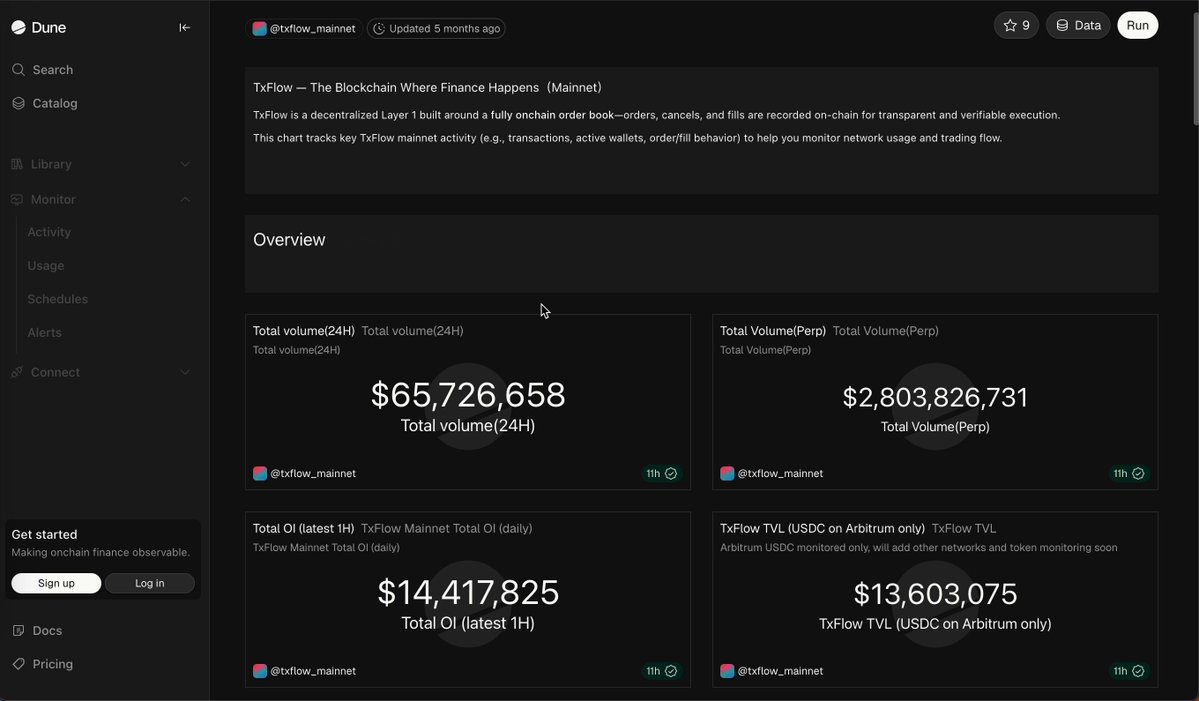
Task: Click the avatar on Total Volume(Perp) card footer
Action: click(727, 473)
